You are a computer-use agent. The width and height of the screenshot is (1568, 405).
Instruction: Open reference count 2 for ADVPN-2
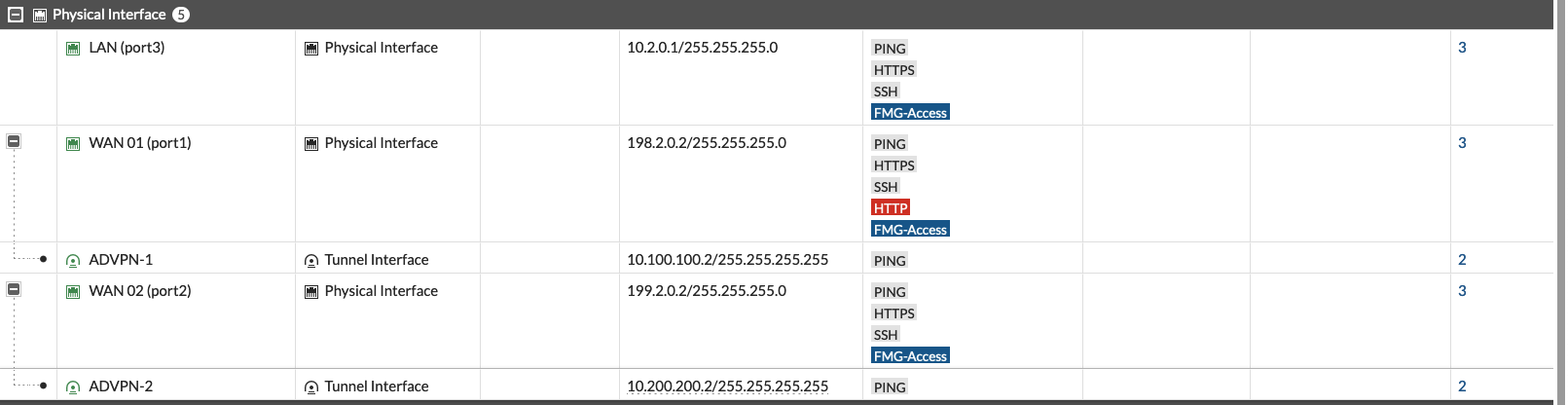tap(1462, 387)
